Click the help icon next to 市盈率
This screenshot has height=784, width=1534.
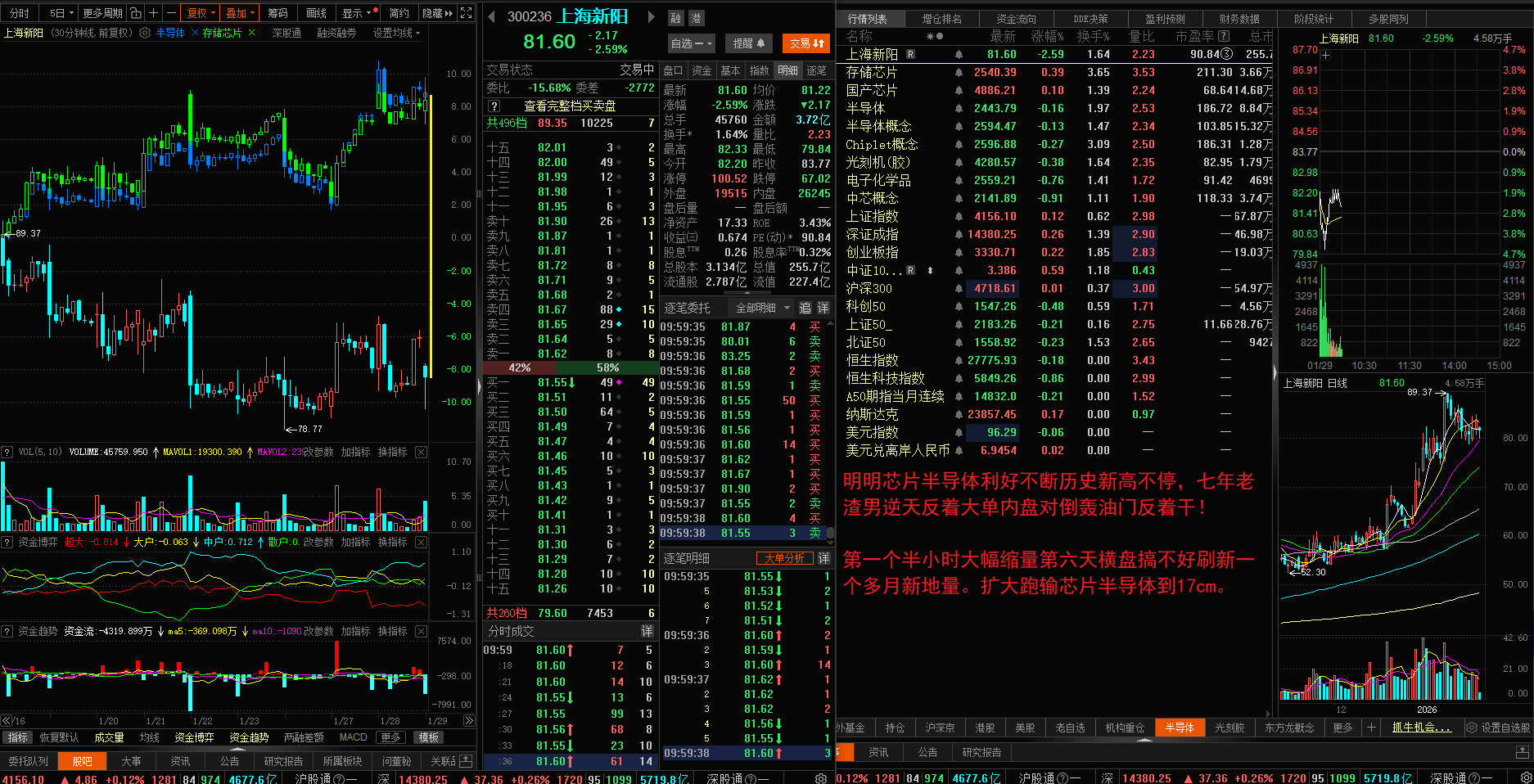[1224, 36]
